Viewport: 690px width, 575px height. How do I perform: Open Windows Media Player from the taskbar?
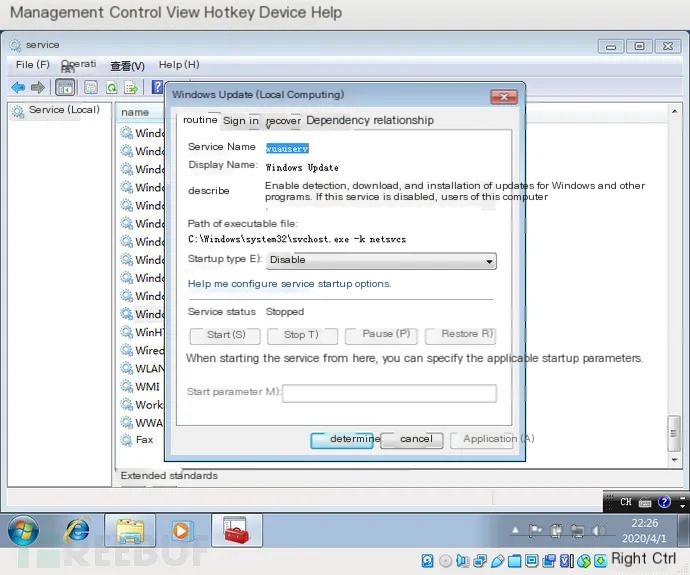[181, 531]
